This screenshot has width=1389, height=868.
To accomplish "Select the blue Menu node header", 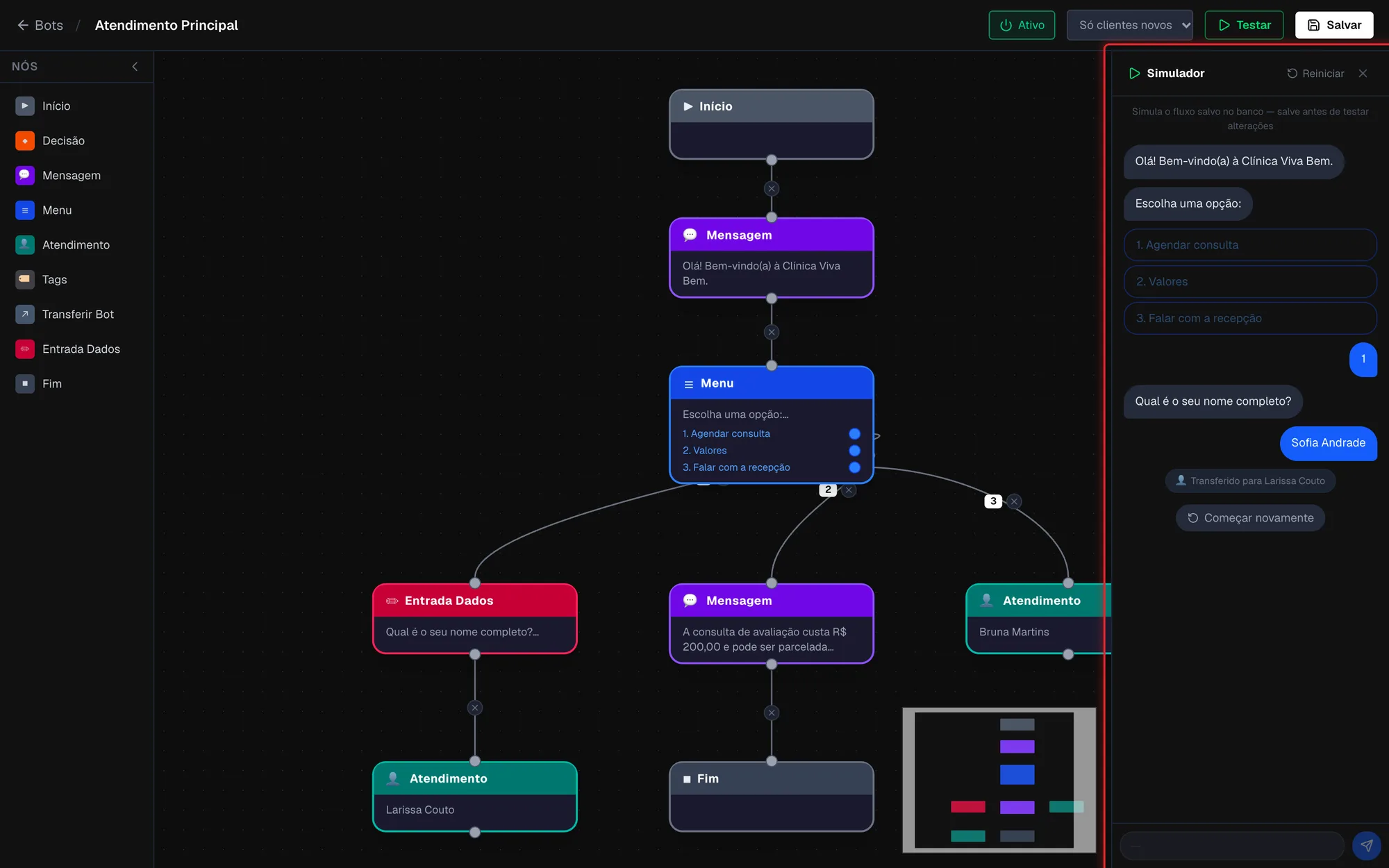I will point(771,383).
